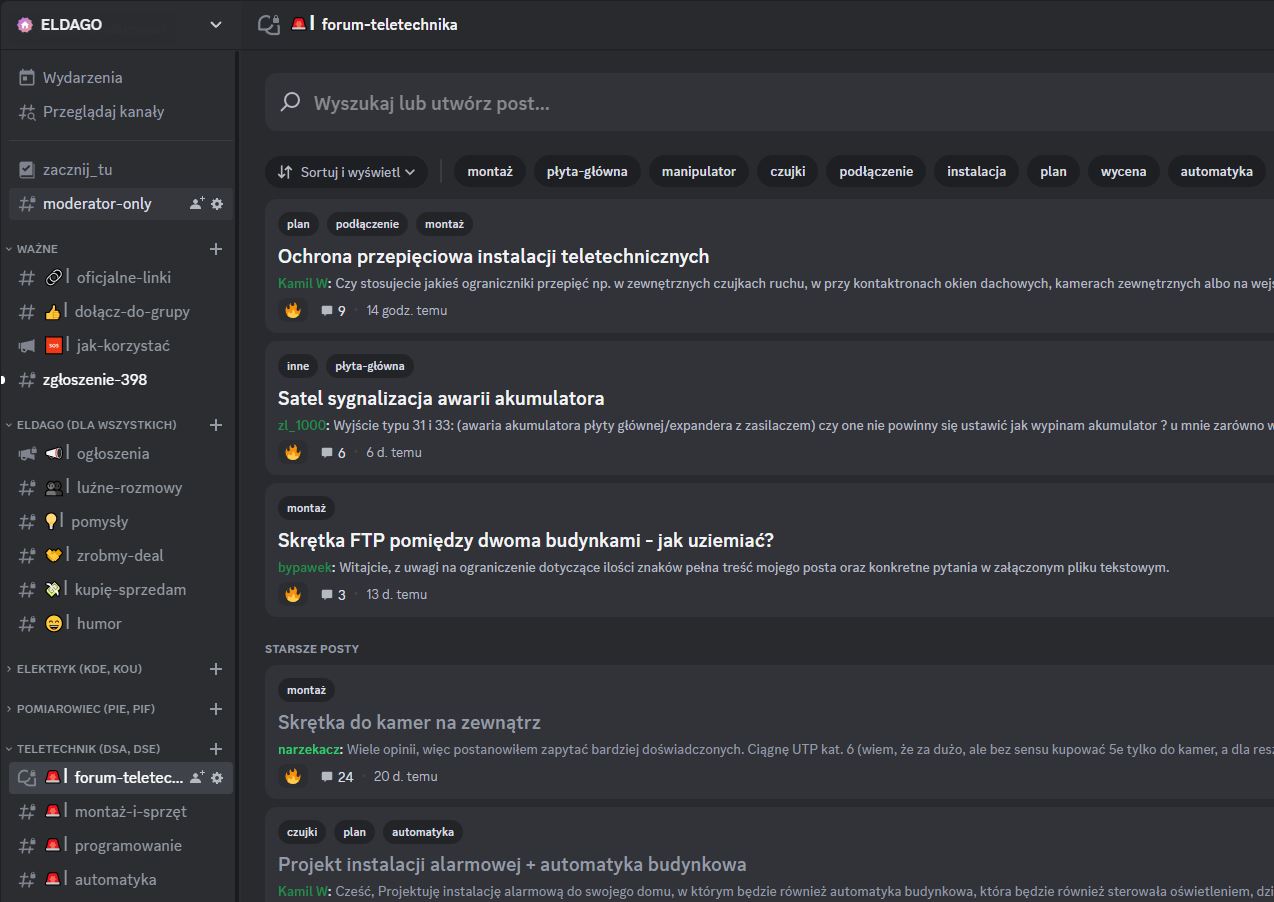Toggle the montaż tag filter
This screenshot has height=902, width=1274.
click(490, 171)
